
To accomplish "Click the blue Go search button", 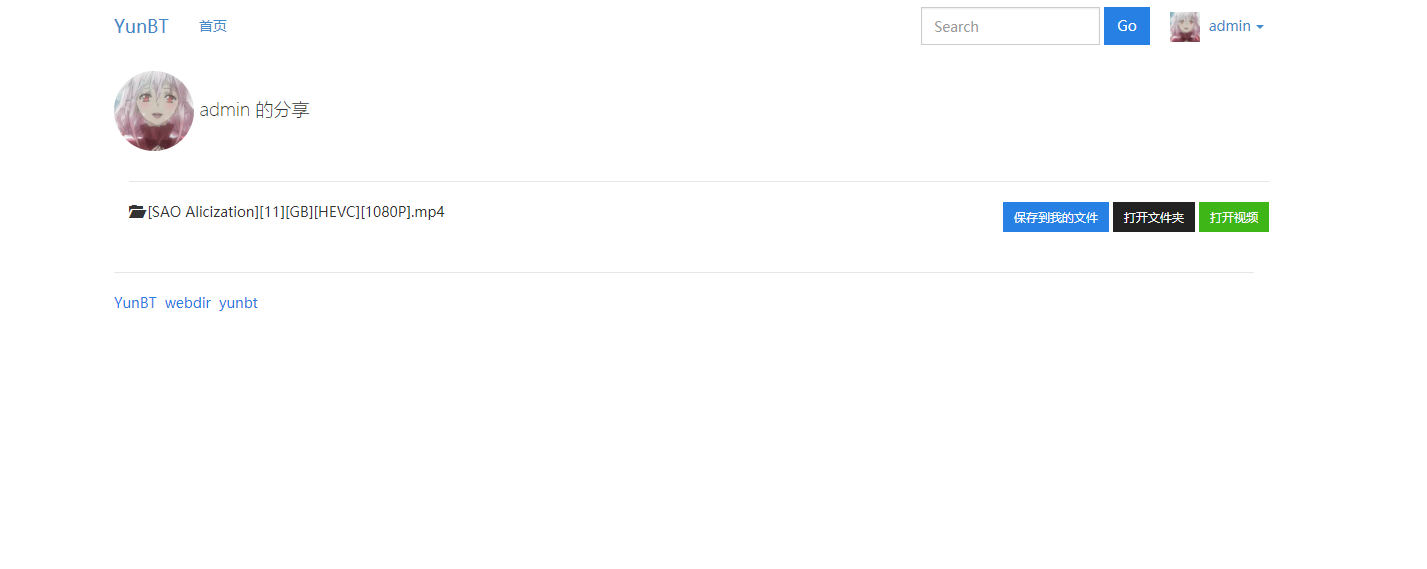I will click(1127, 26).
